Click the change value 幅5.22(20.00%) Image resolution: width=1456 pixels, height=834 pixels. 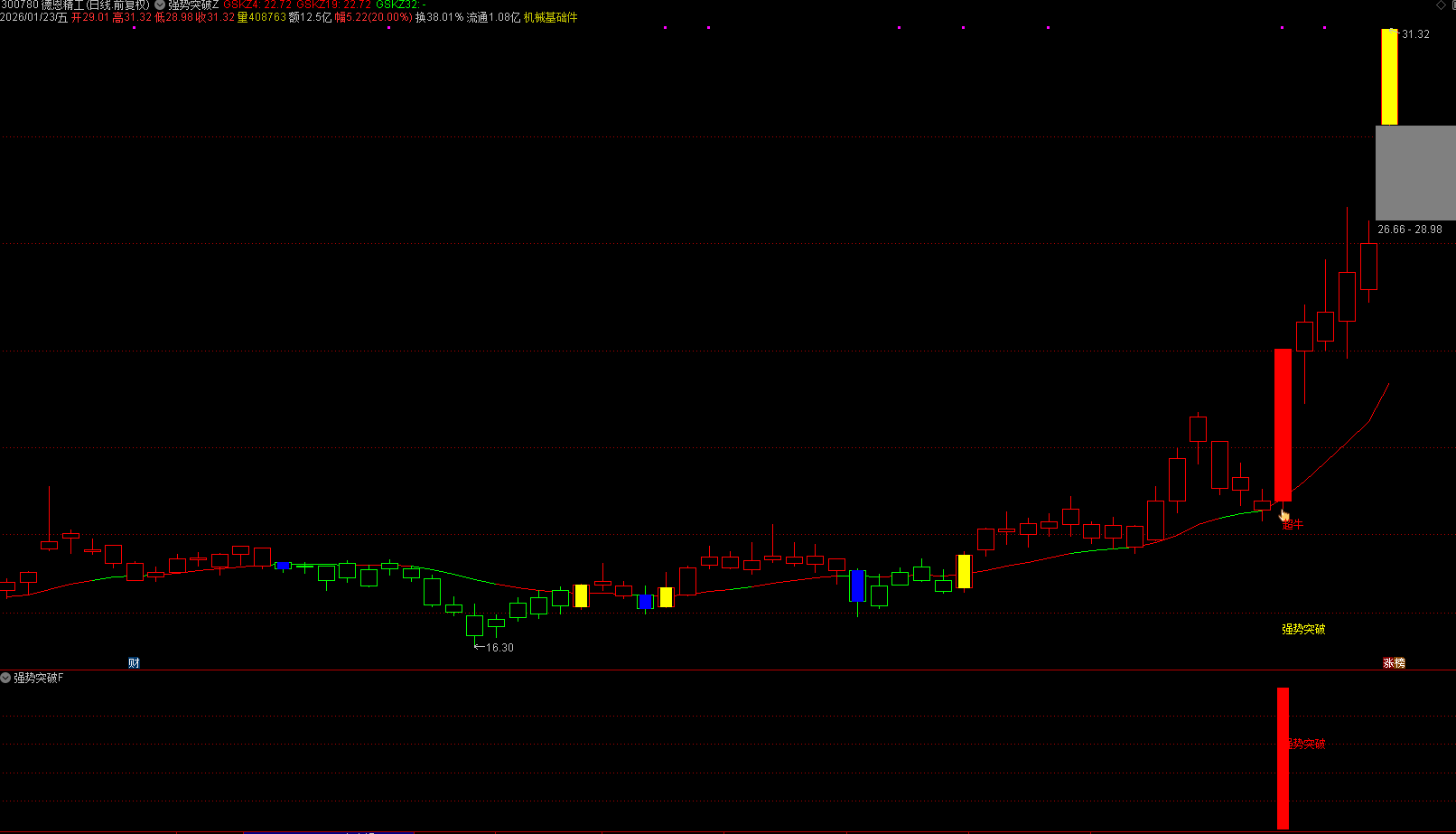click(373, 17)
